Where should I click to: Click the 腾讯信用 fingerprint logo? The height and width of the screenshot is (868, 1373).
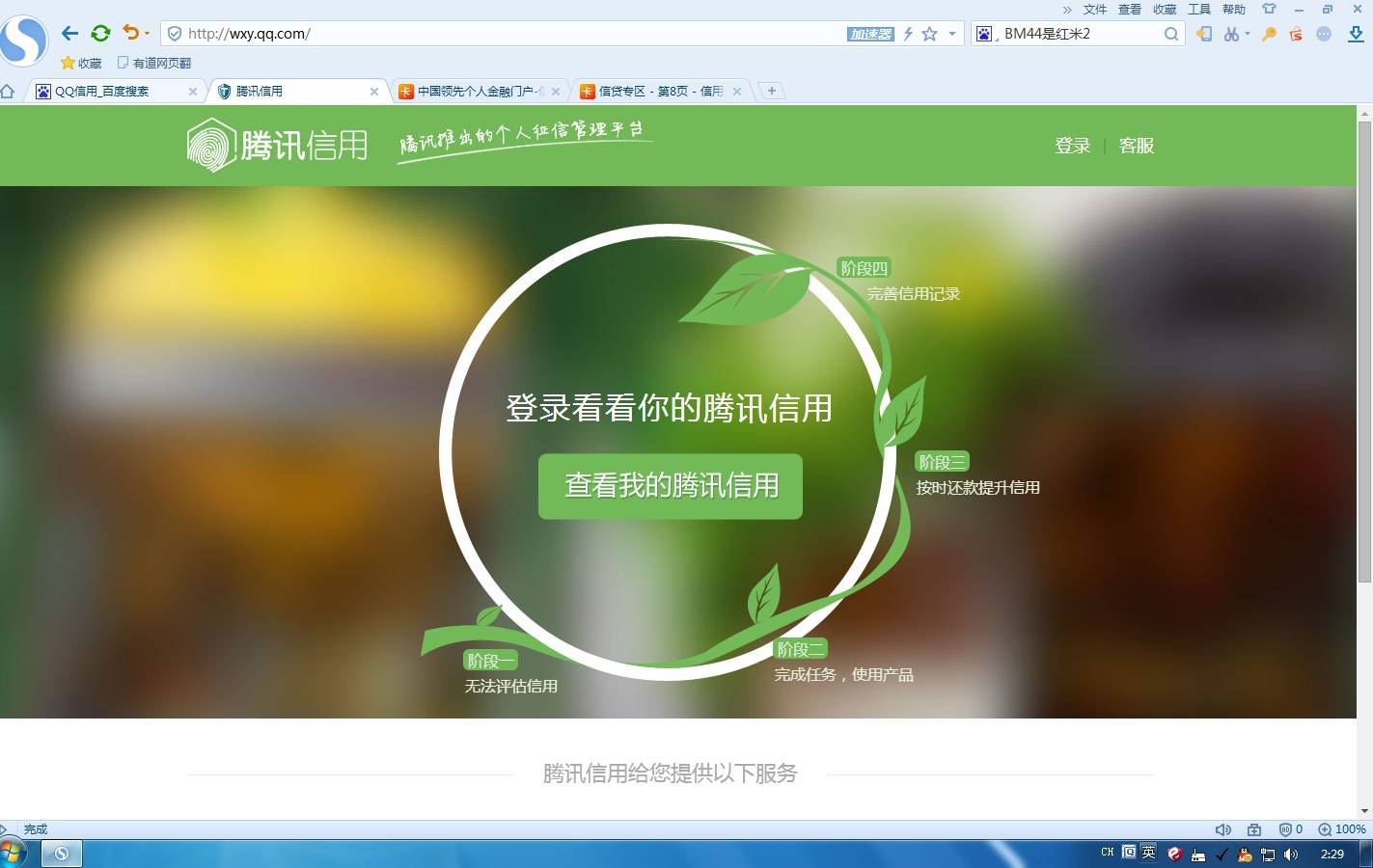[277, 145]
